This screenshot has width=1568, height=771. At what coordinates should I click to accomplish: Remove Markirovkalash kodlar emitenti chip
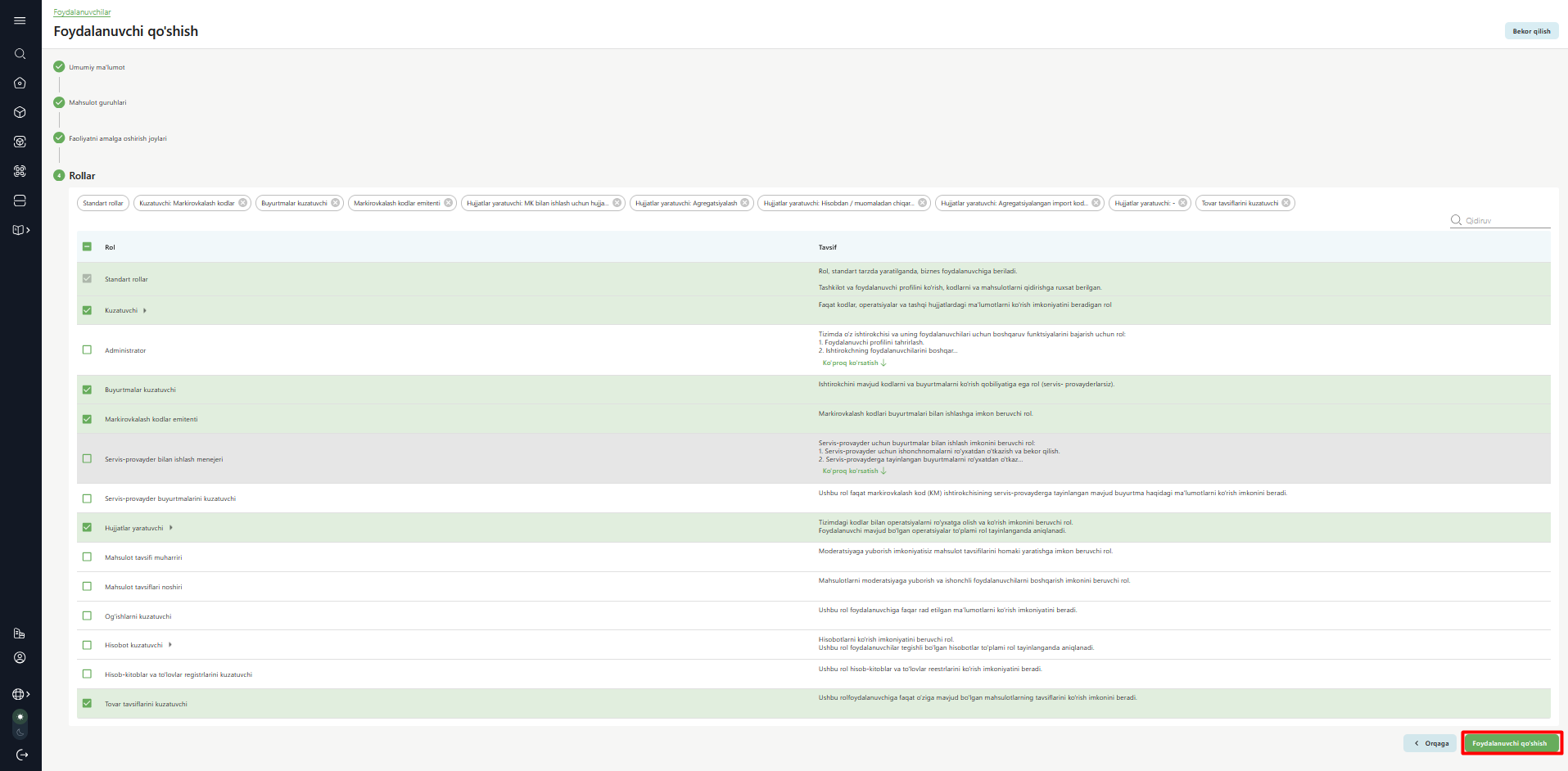coord(449,203)
